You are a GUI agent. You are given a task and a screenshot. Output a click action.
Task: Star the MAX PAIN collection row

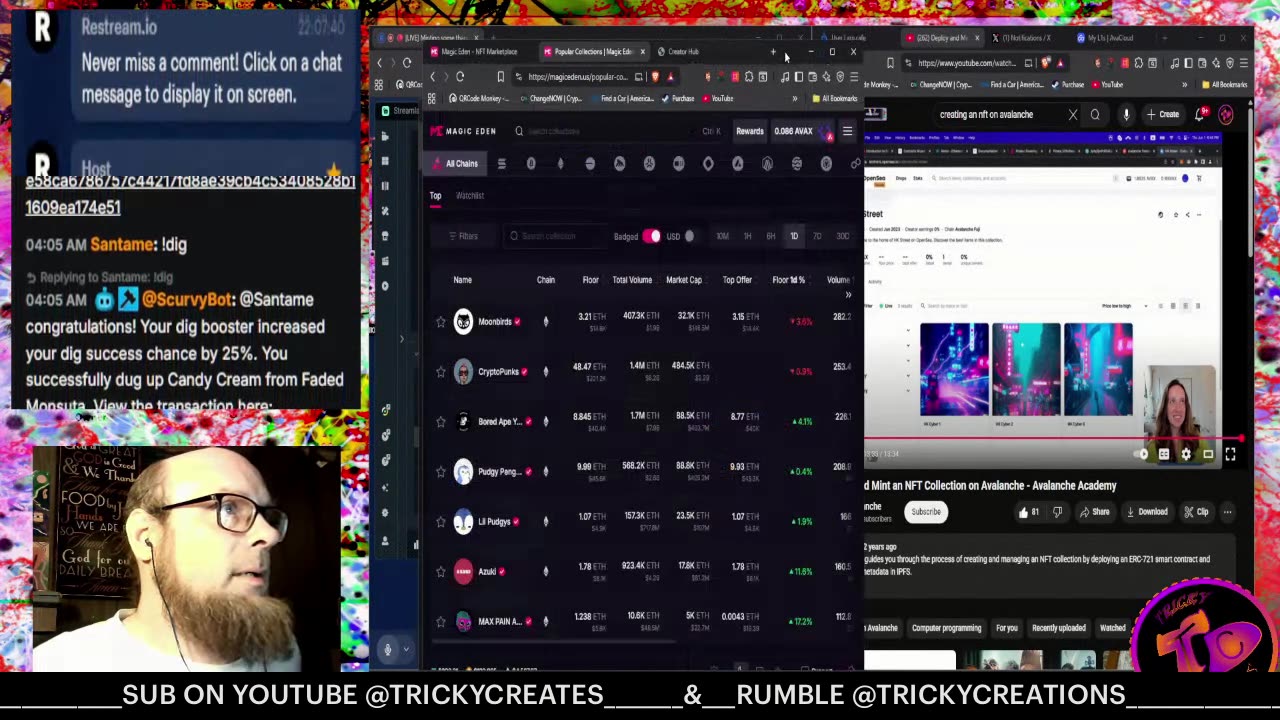click(x=441, y=622)
